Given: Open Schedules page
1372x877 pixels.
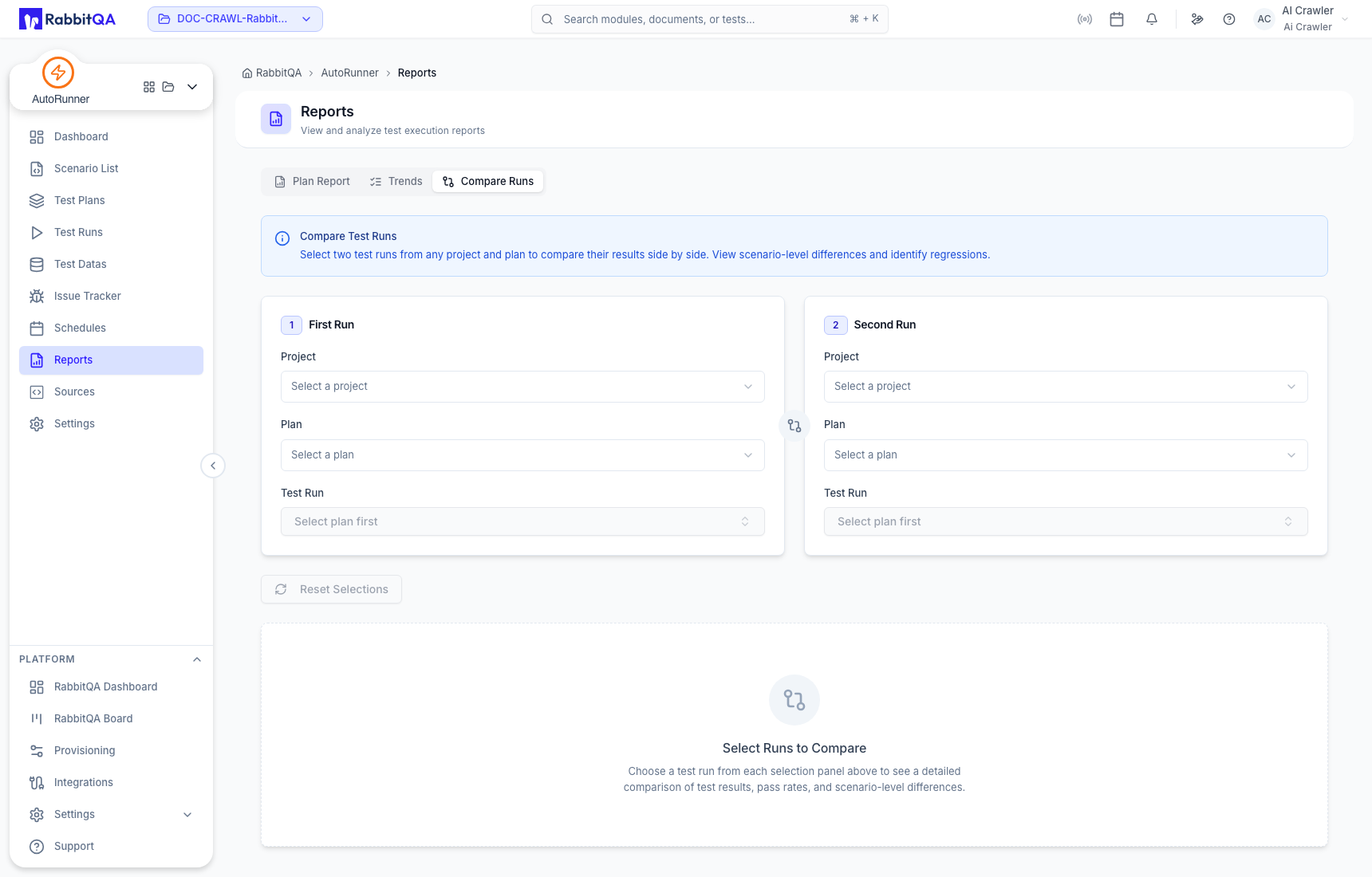Looking at the screenshot, I should 111,328.
